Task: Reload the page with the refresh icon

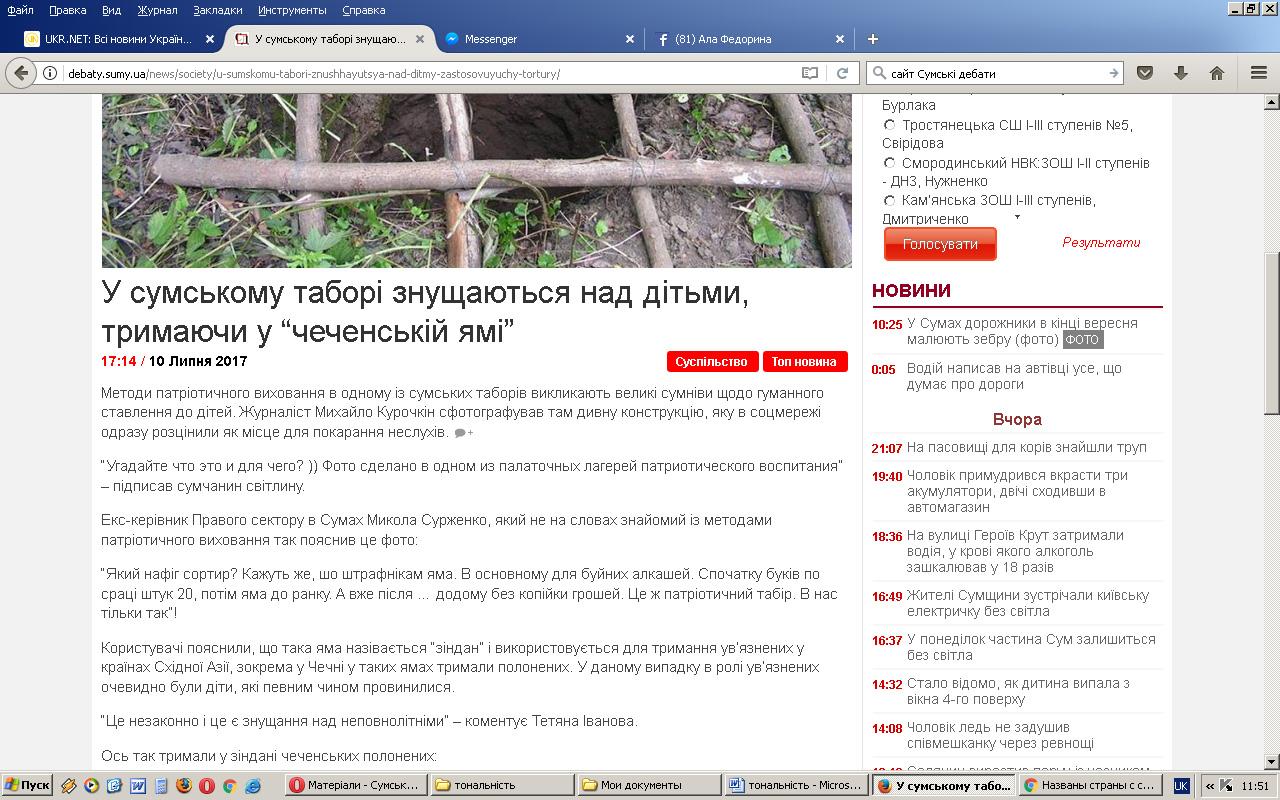Action: click(x=842, y=73)
